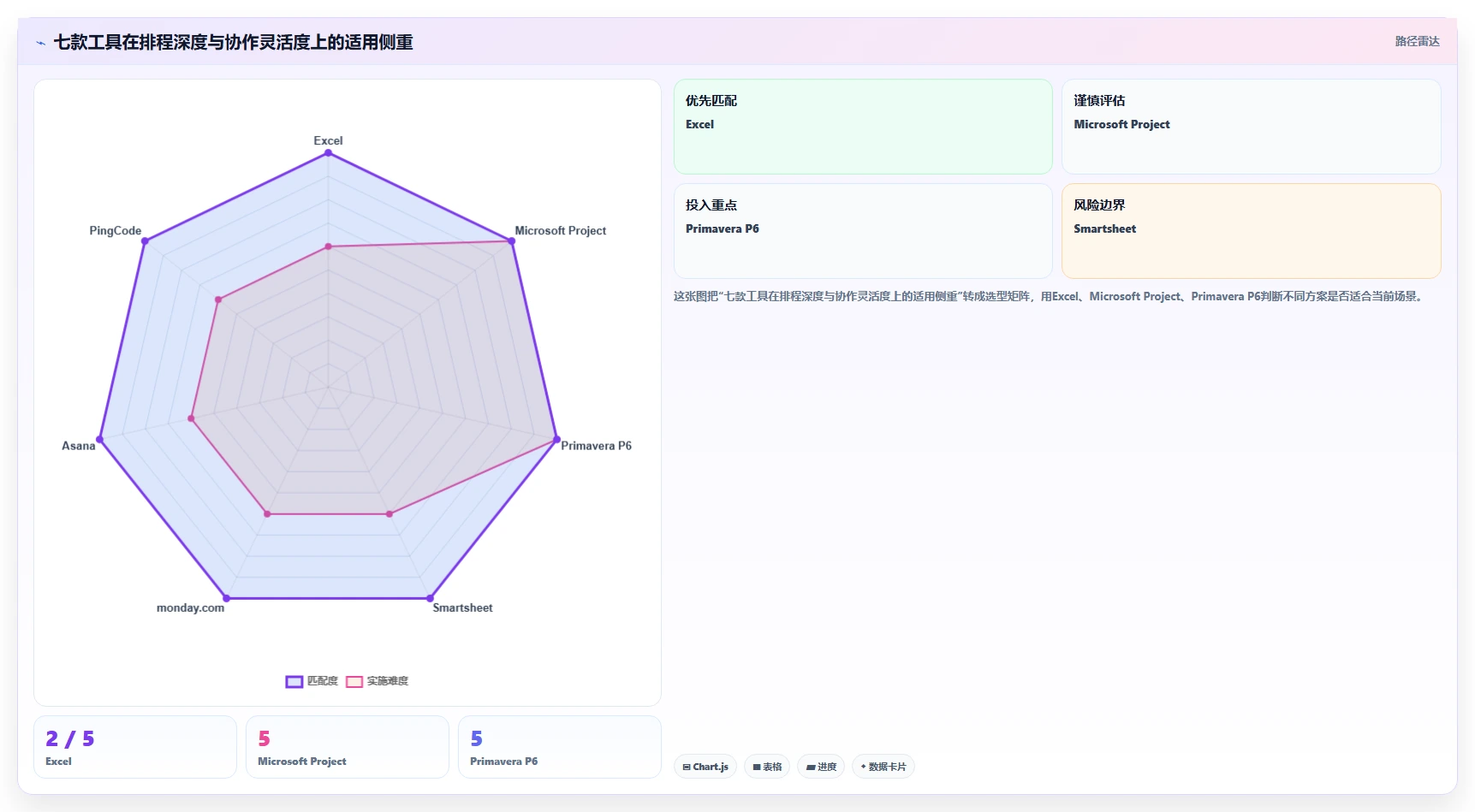The width and height of the screenshot is (1475, 812).
Task: Click the Asana pink 实施难度 point
Action: click(191, 419)
